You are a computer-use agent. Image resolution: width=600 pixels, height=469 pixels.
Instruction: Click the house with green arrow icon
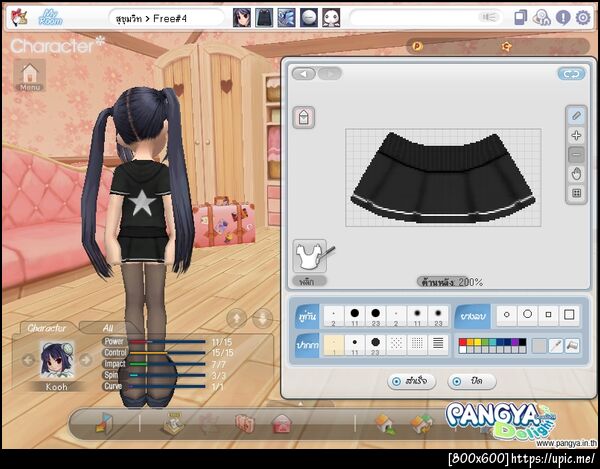pyautogui.click(x=385, y=425)
